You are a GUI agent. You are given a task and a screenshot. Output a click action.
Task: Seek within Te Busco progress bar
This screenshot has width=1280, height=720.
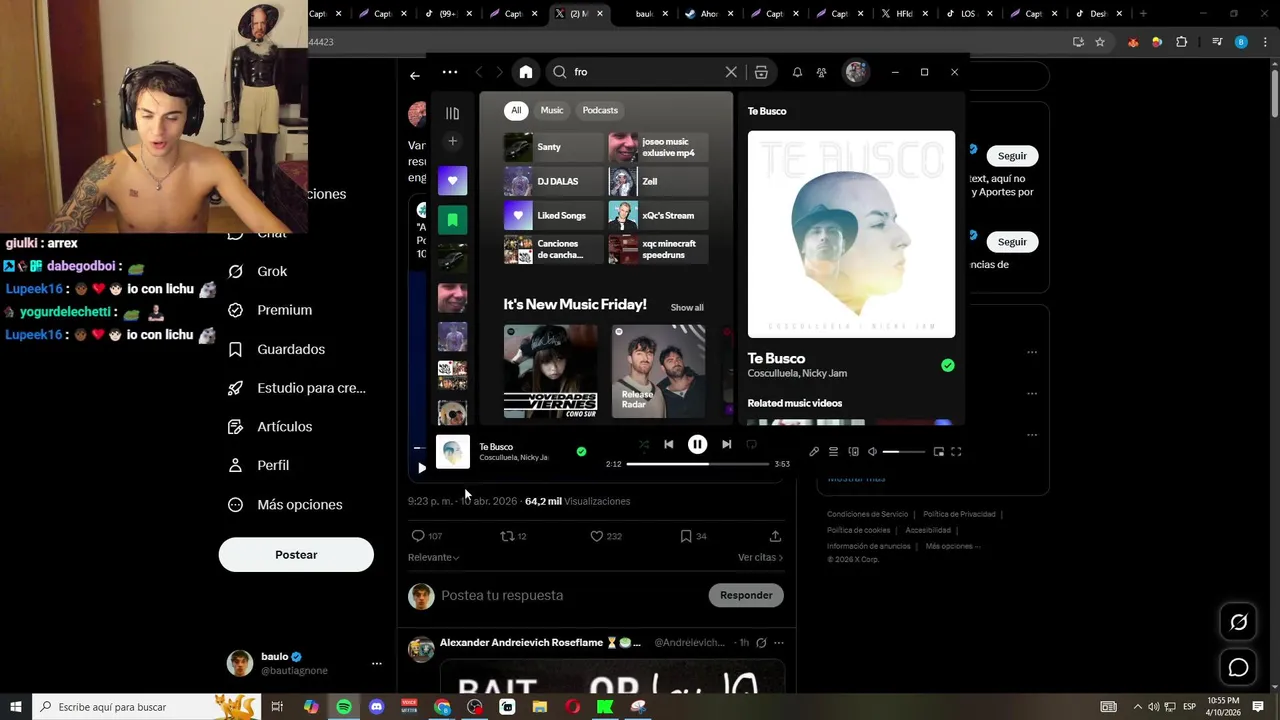[698, 464]
